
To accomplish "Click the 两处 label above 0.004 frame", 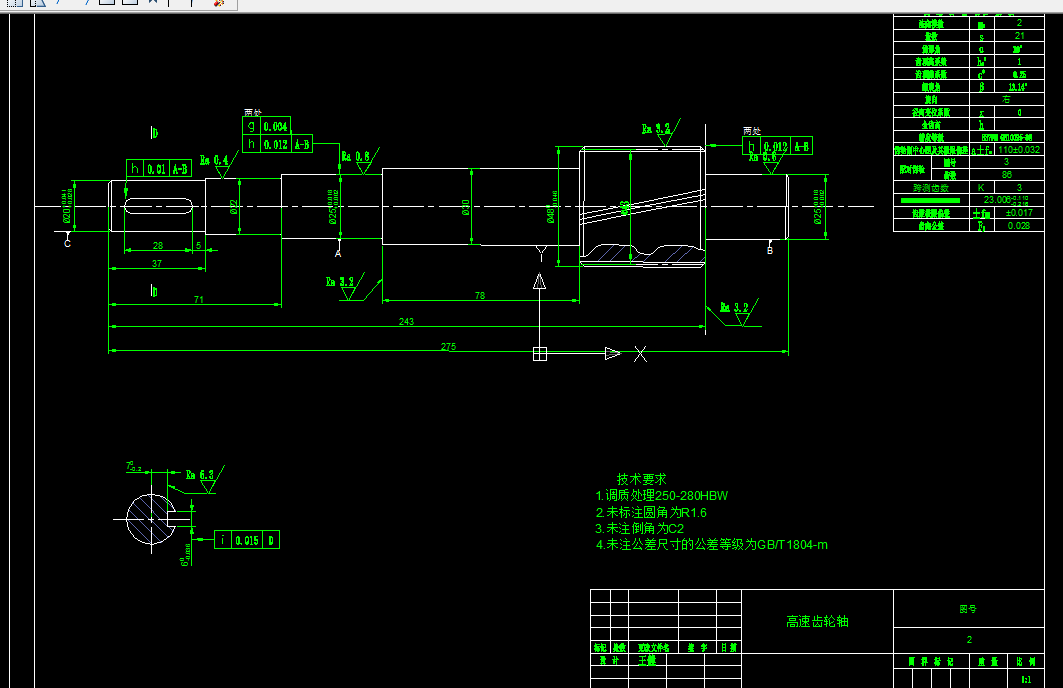I will 253,113.
